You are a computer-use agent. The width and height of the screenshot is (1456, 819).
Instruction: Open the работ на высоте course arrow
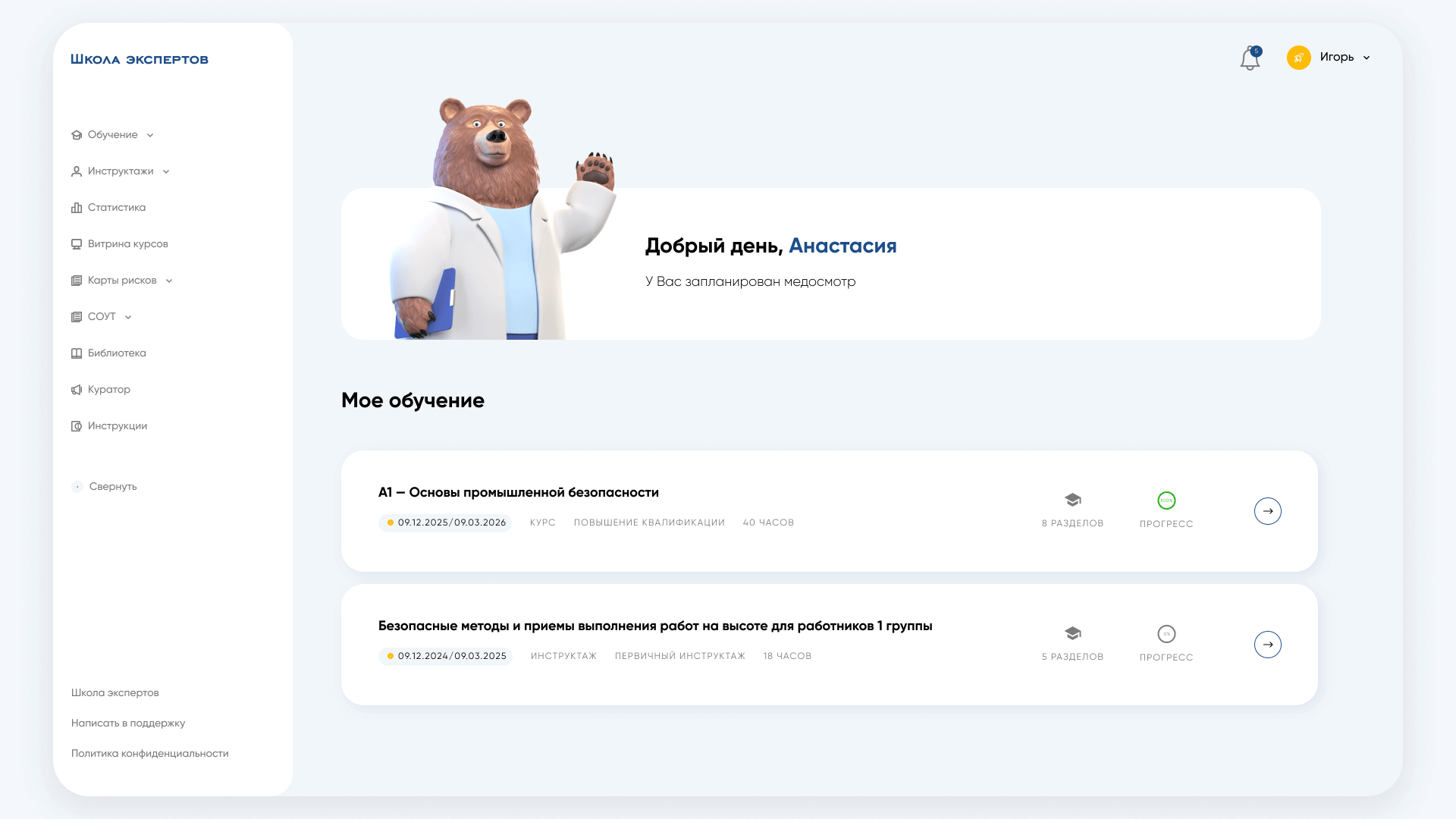click(x=1268, y=645)
